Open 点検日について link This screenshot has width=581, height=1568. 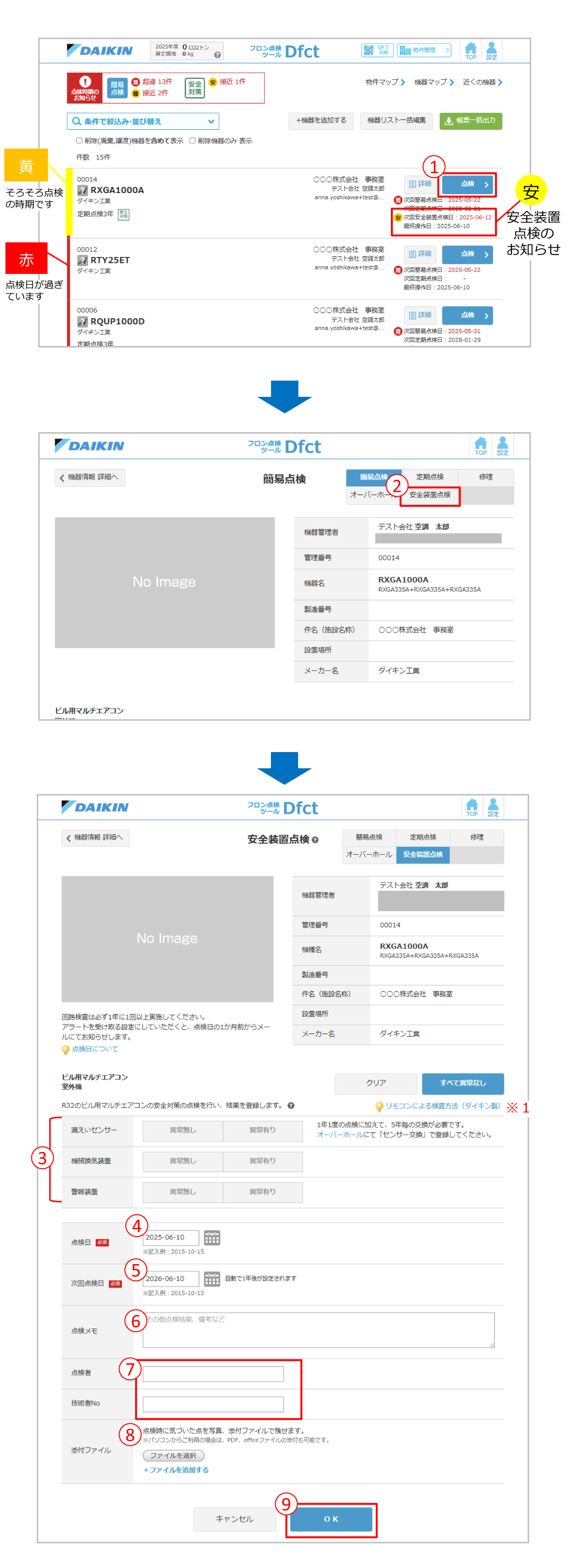click(x=95, y=1049)
